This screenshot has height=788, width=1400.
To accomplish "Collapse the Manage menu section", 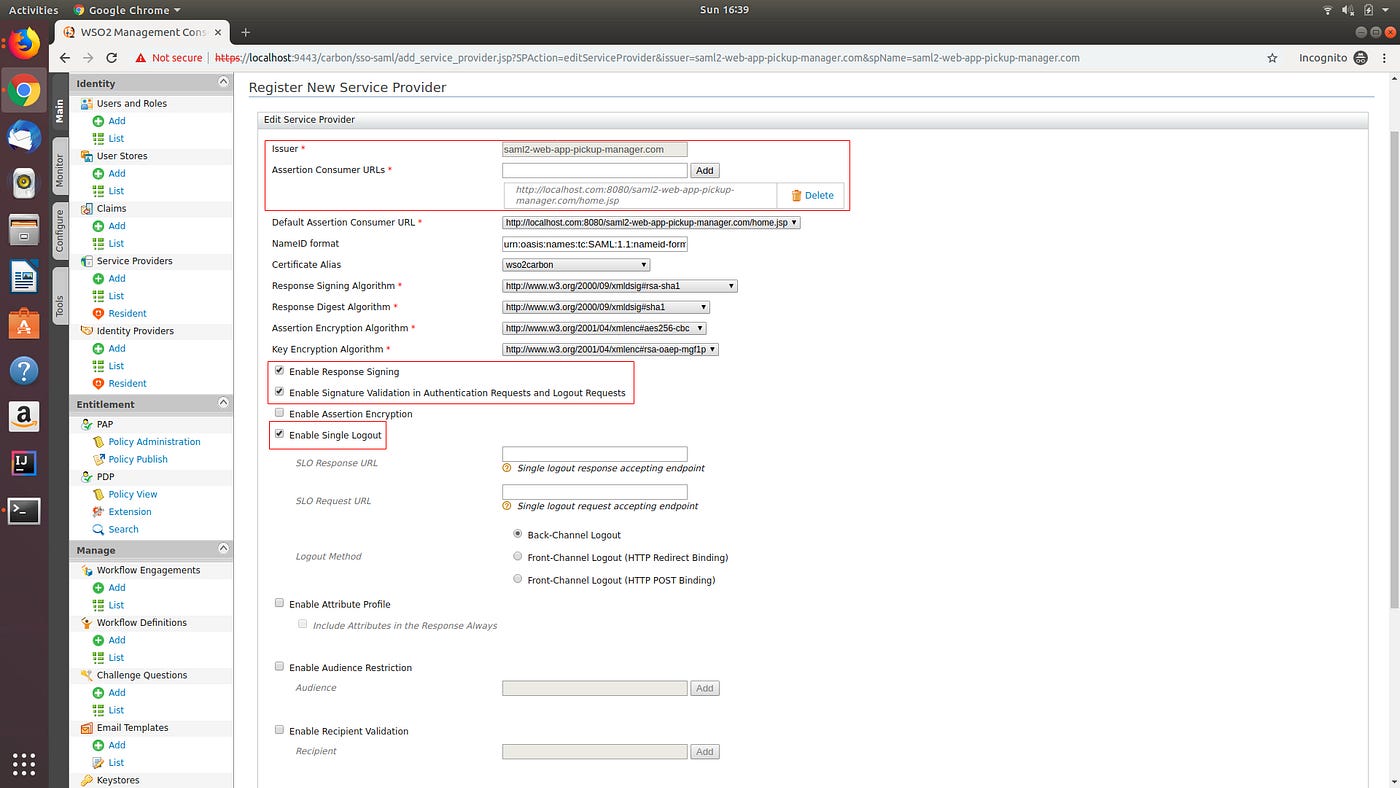I will click(223, 549).
